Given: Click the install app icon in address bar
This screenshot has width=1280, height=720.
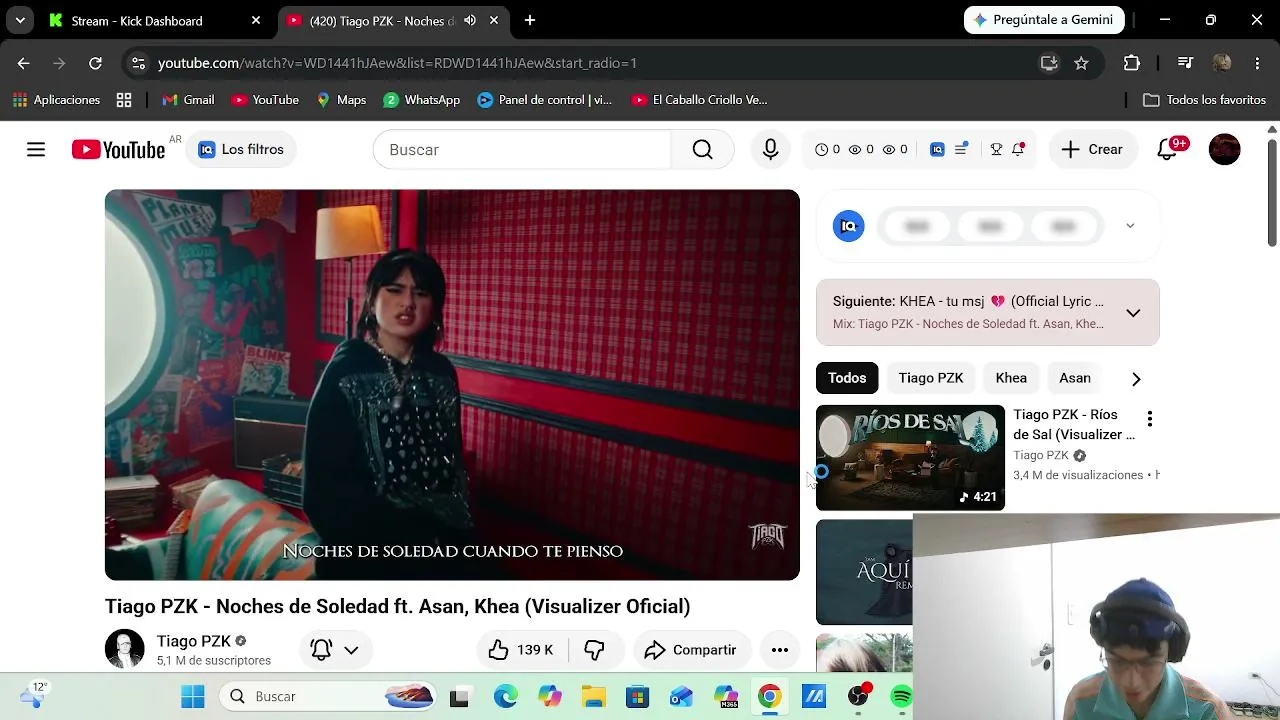Looking at the screenshot, I should [x=1049, y=63].
